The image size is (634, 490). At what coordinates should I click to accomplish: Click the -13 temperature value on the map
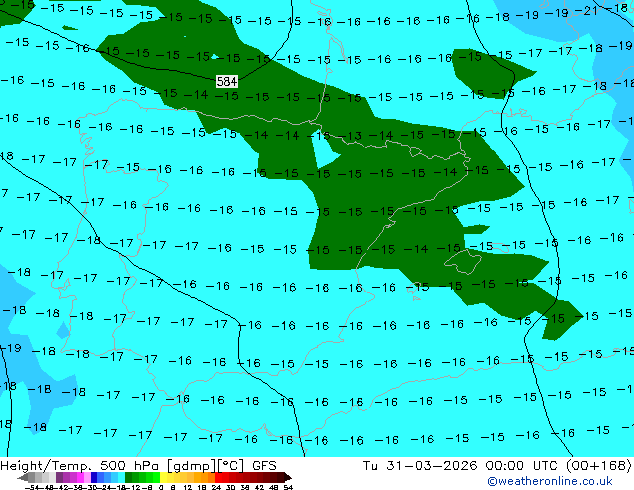pyautogui.click(x=351, y=136)
